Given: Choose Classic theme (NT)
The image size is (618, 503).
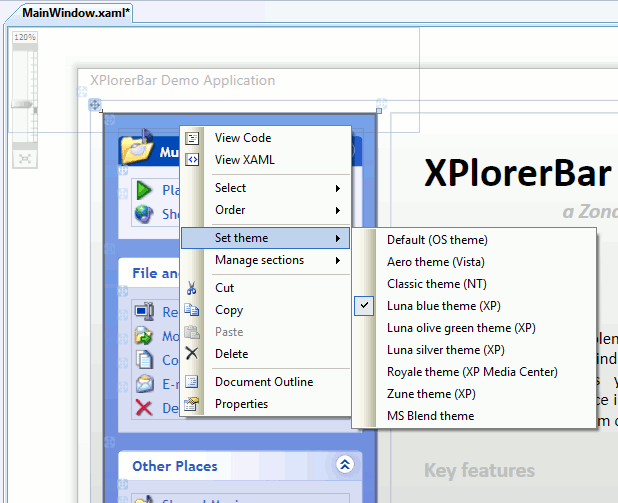Looking at the screenshot, I should [x=475, y=284].
